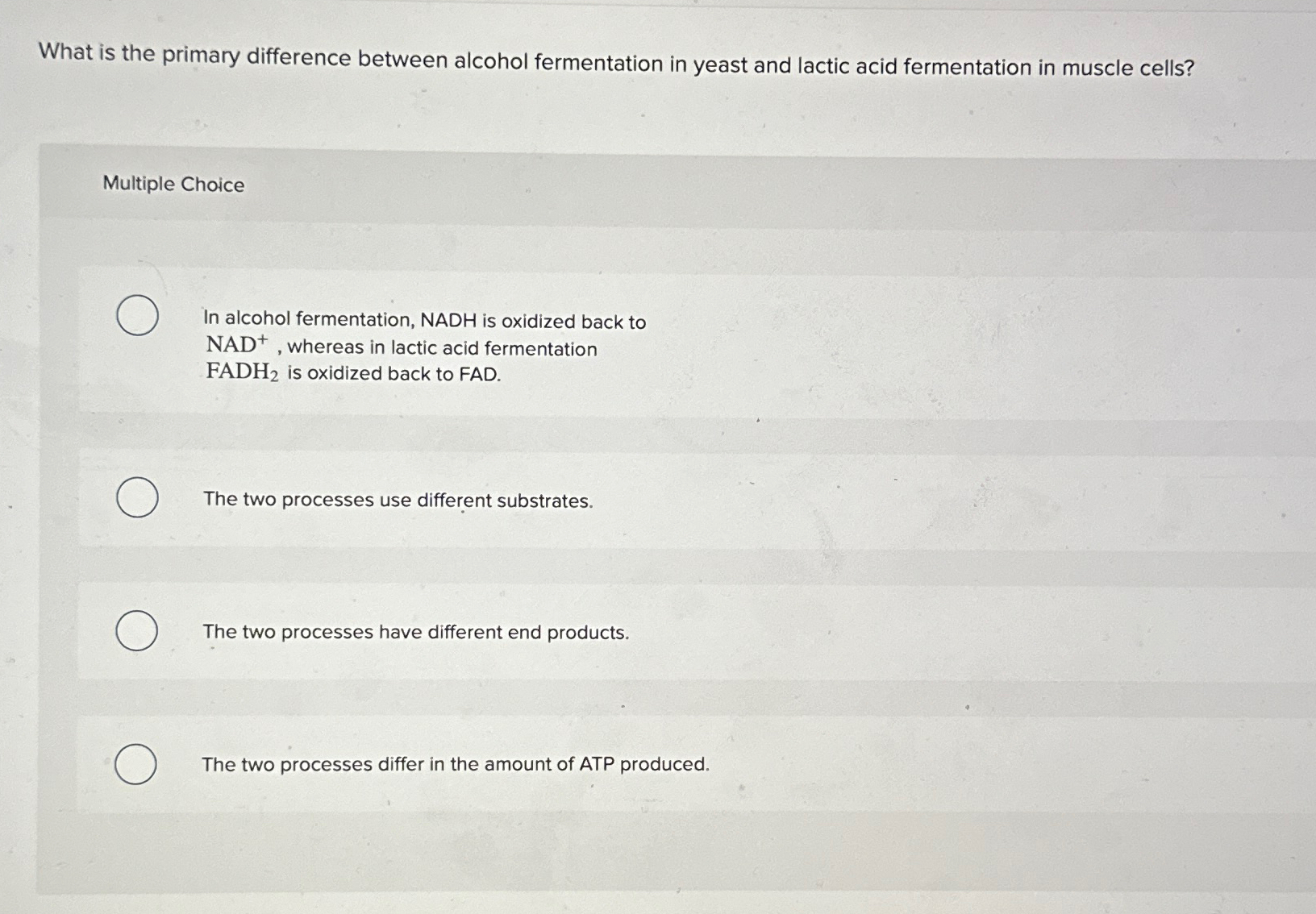
Task: Click the phrase 'ATP produced' in the fourth answer
Action: [646, 764]
